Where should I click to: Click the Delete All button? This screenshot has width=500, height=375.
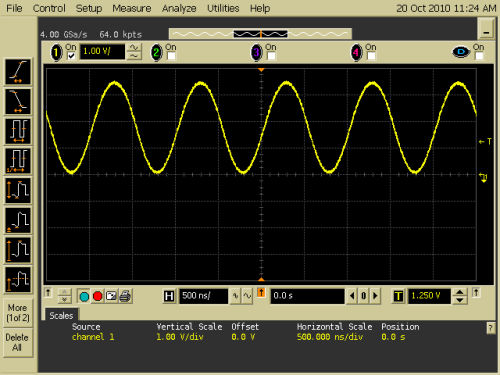[x=17, y=342]
